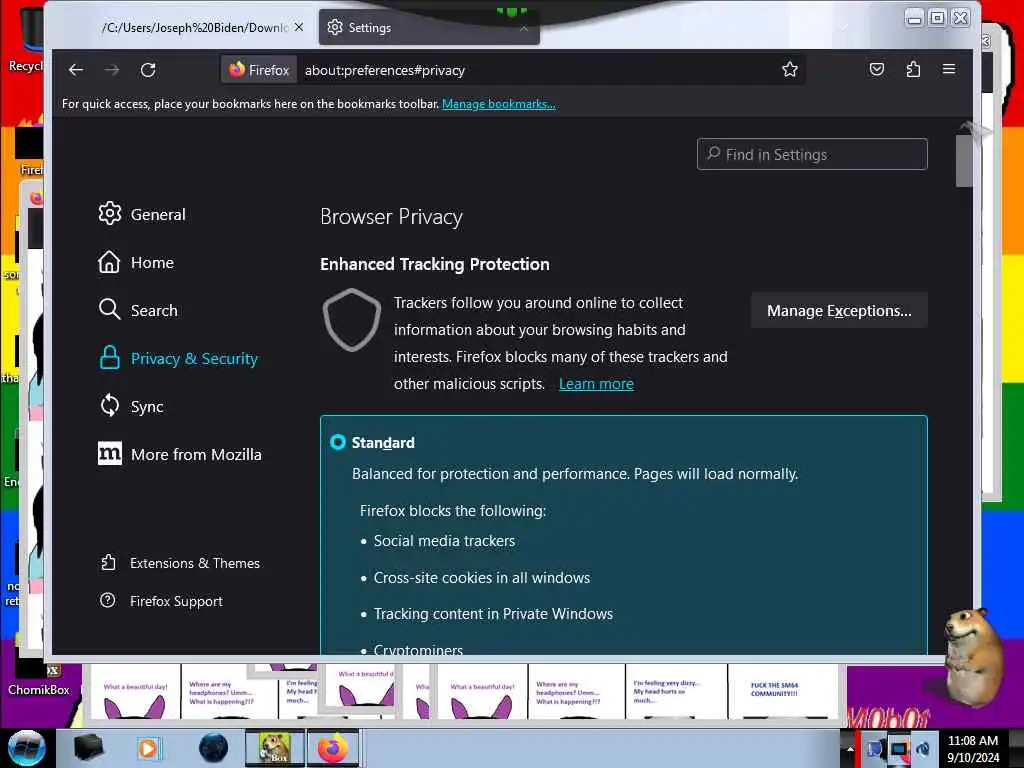
Task: Click the volume speaker tray icon
Action: tap(923, 748)
